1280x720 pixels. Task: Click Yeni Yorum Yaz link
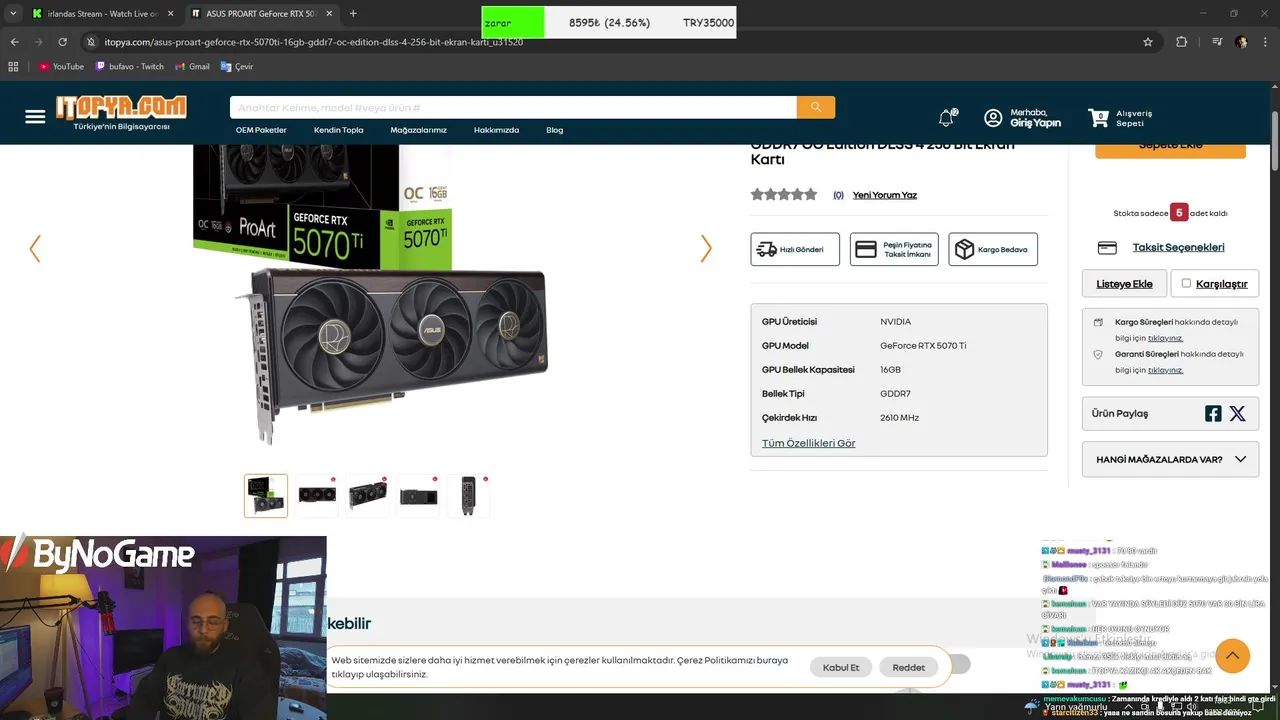[x=885, y=195]
